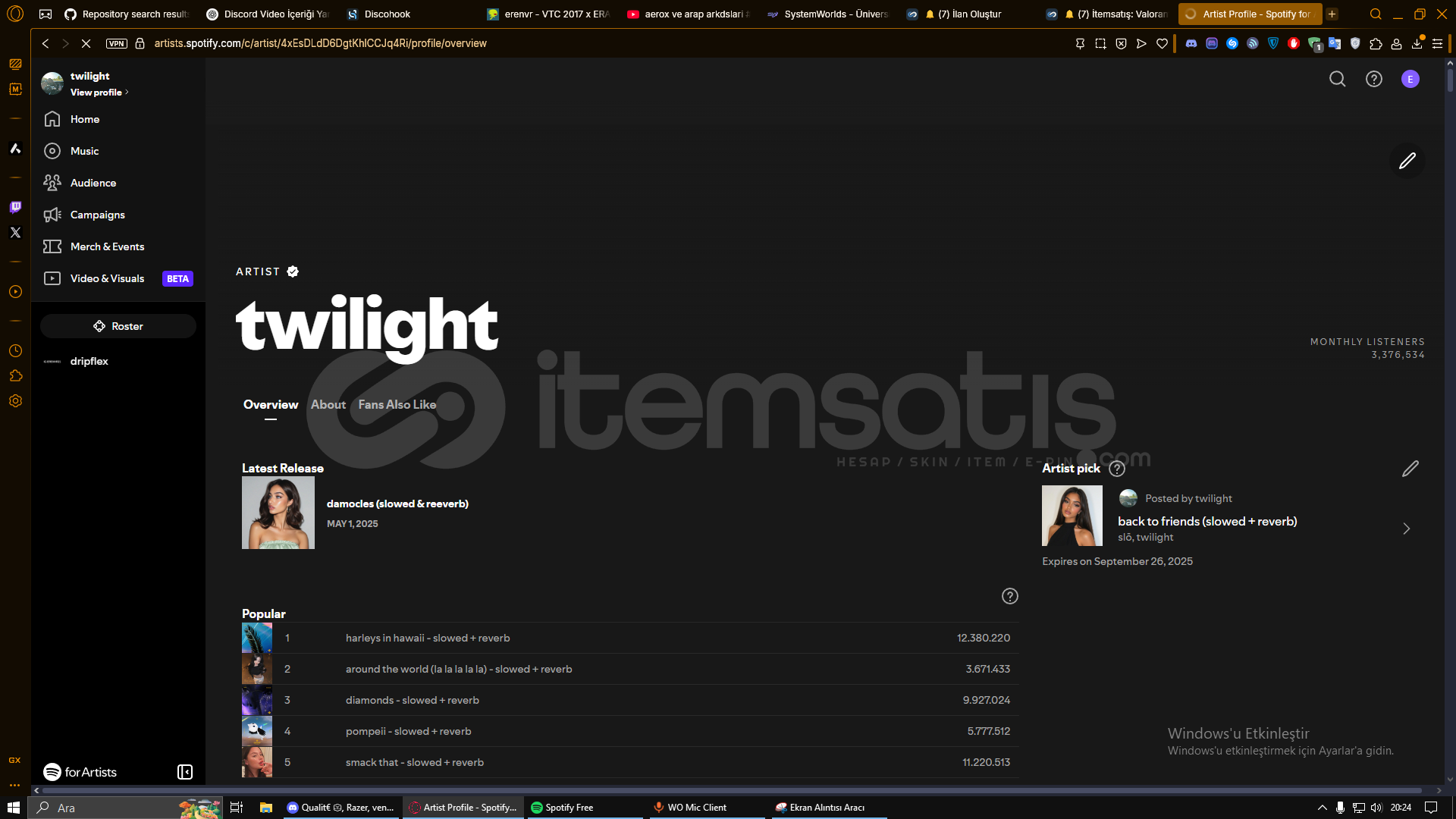Screen dimensions: 1456x819
Task: Open browser downloads icon
Action: [x=1417, y=43]
